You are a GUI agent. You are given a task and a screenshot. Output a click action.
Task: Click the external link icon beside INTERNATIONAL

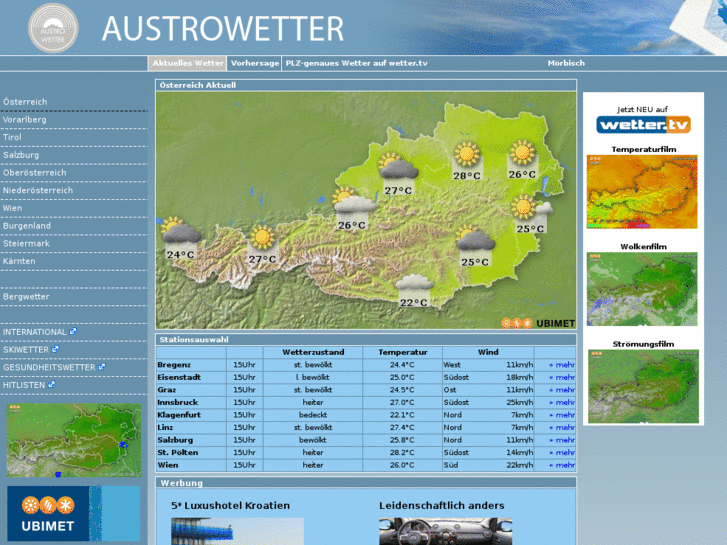[x=73, y=331]
